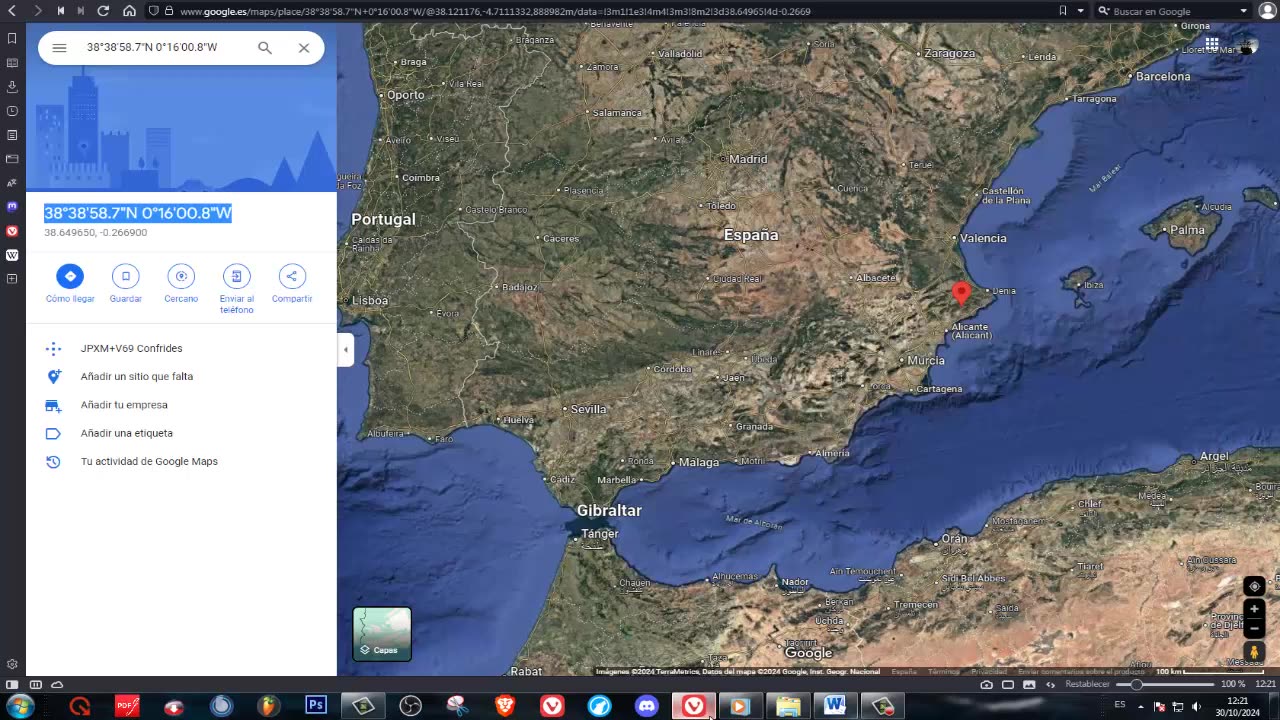Open the Windows Start button
The width and height of the screenshot is (1280, 720).
click(20, 706)
